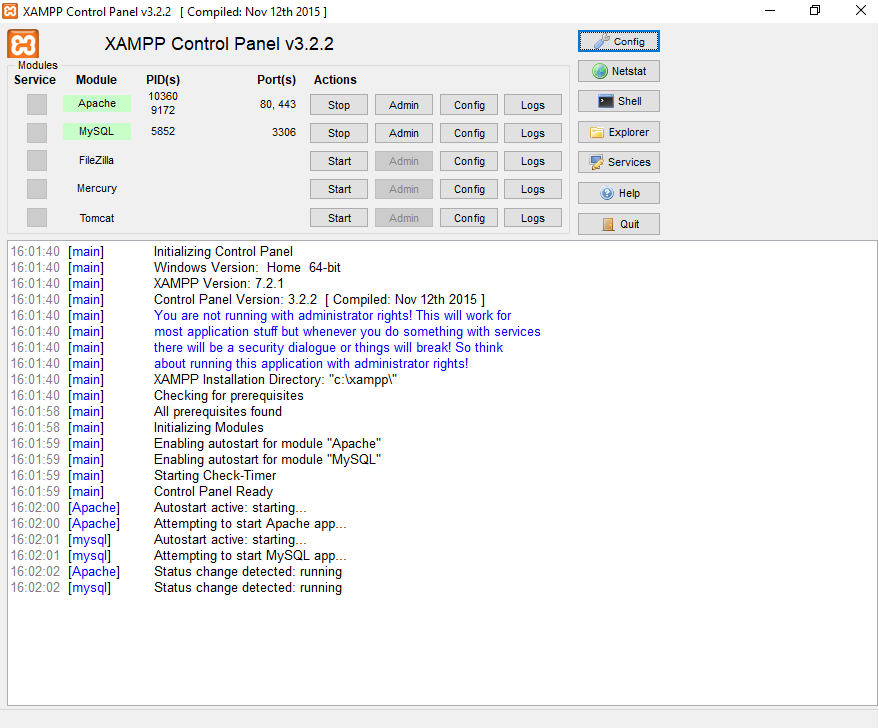Viewport: 879px width, 728px height.
Task: Click log line 'Initializing Control Panel'
Action: [223, 252]
